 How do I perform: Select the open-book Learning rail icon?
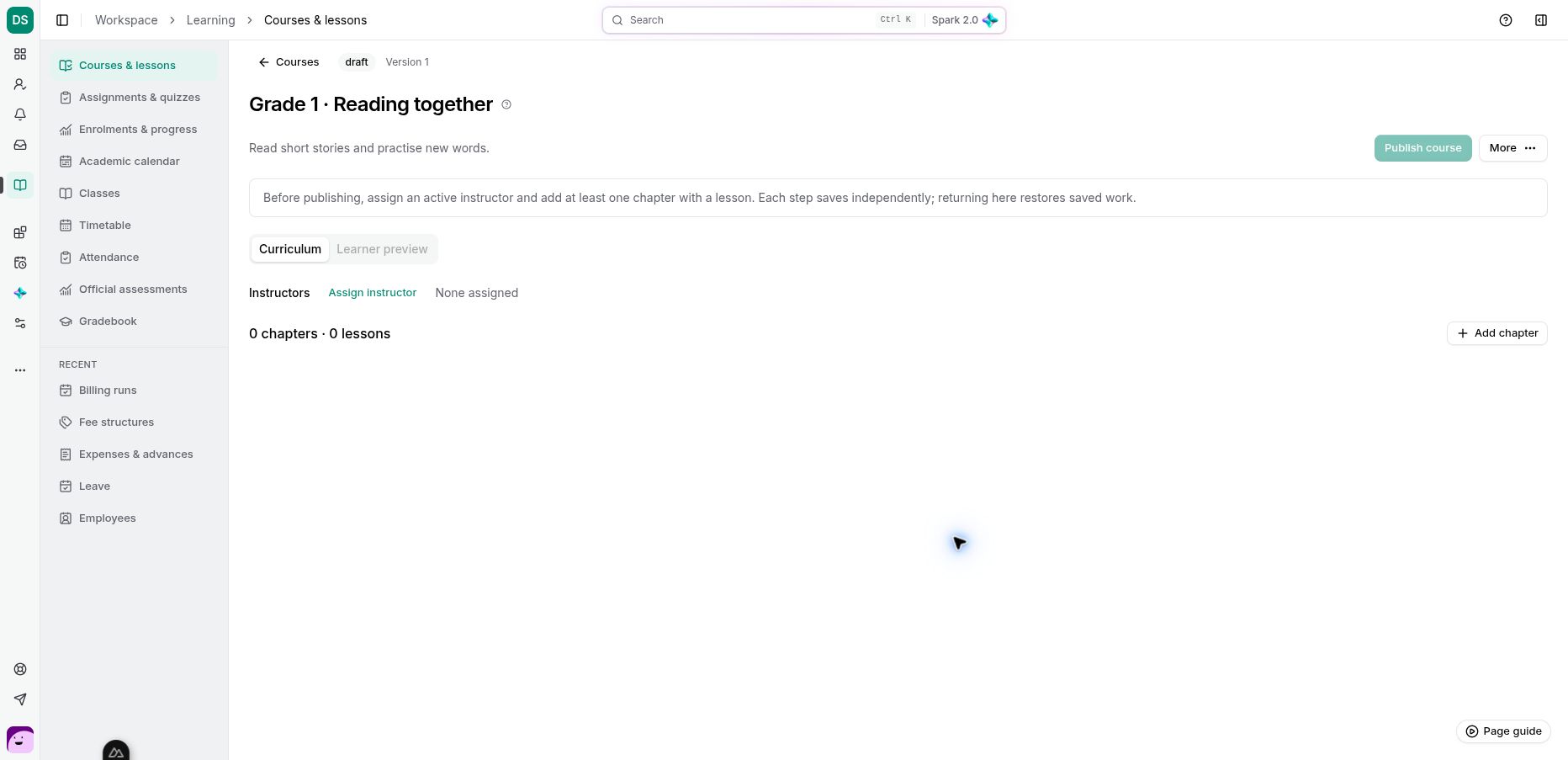pos(20,185)
